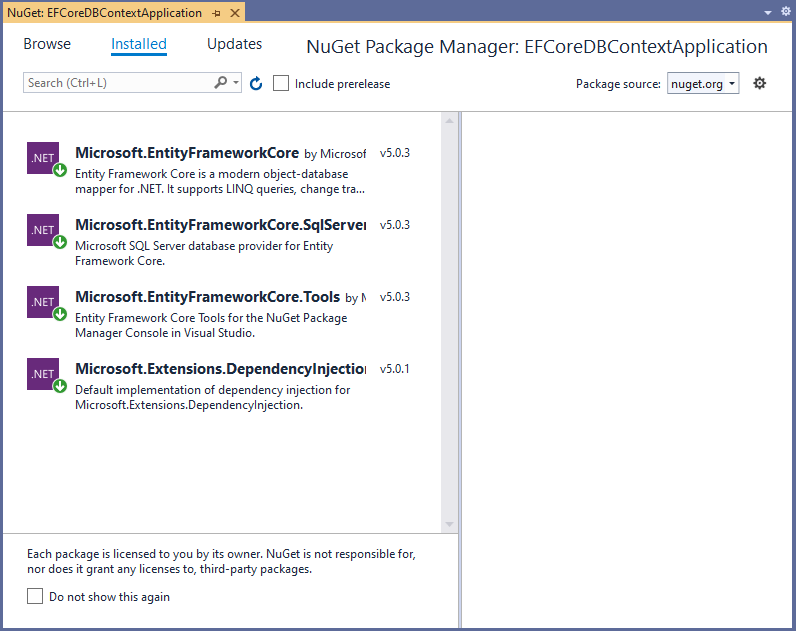Open Package source nuget.org dropdown
The image size is (796, 631).
coord(703,84)
